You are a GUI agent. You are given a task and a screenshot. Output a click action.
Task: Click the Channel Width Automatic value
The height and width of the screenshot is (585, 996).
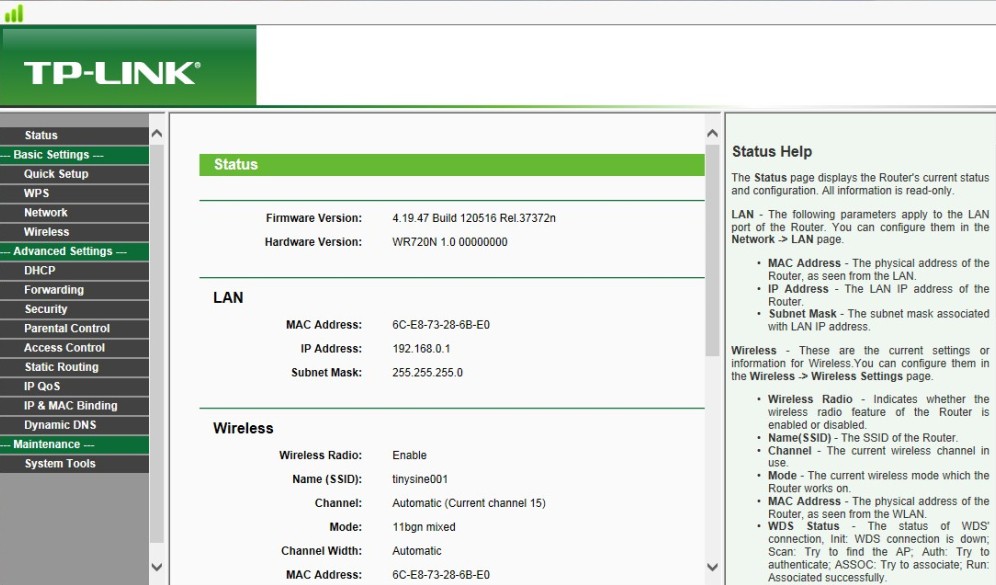pos(417,551)
